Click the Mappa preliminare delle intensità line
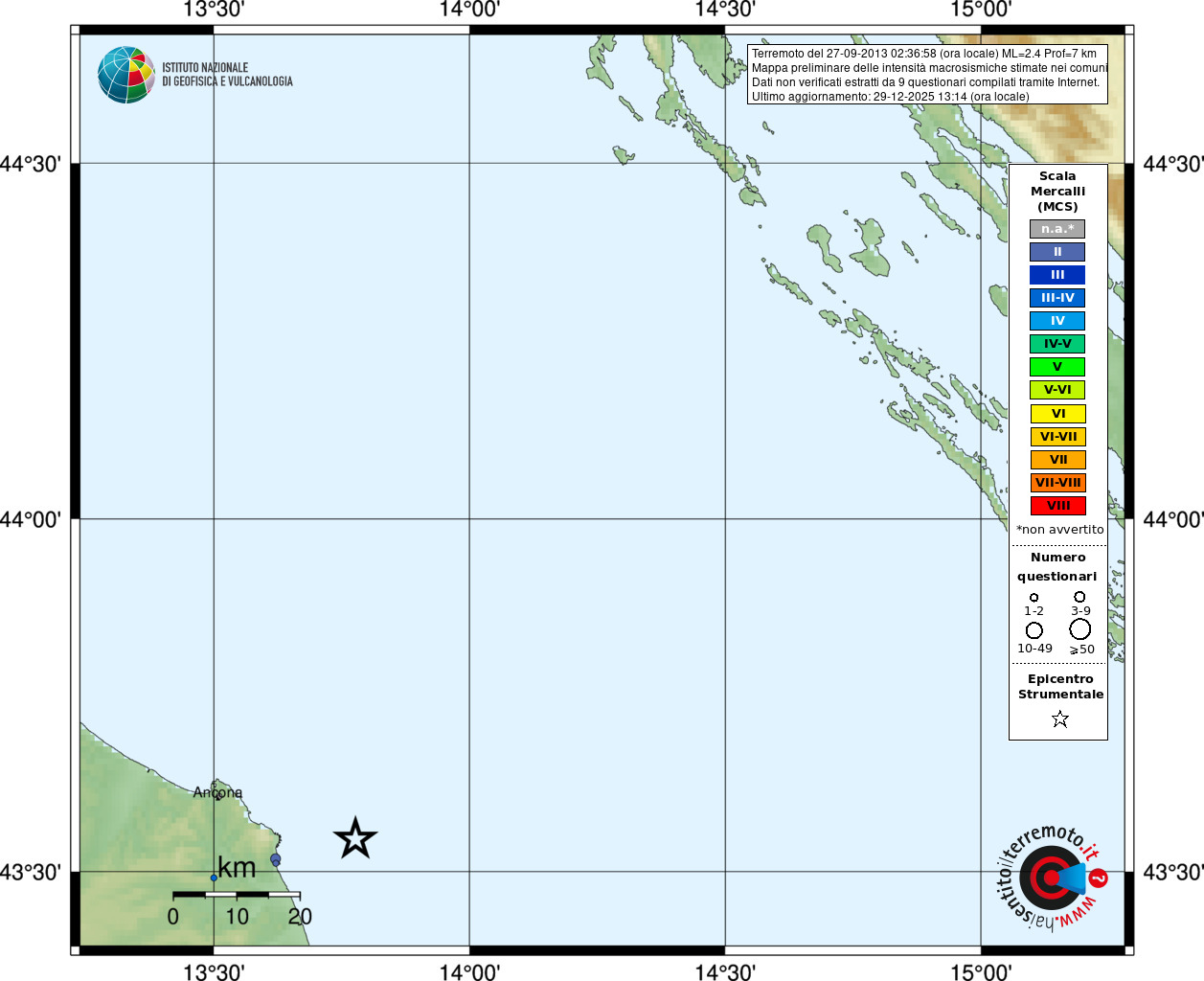This screenshot has width=1204, height=981. tap(929, 68)
